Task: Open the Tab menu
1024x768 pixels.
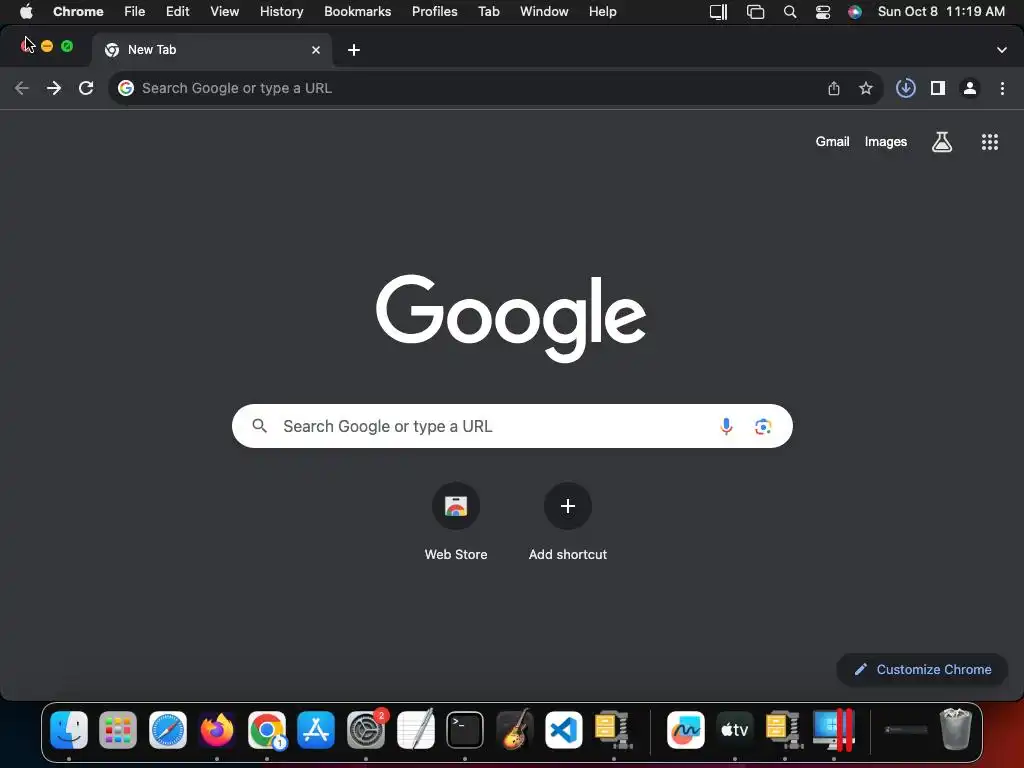Action: tap(488, 12)
